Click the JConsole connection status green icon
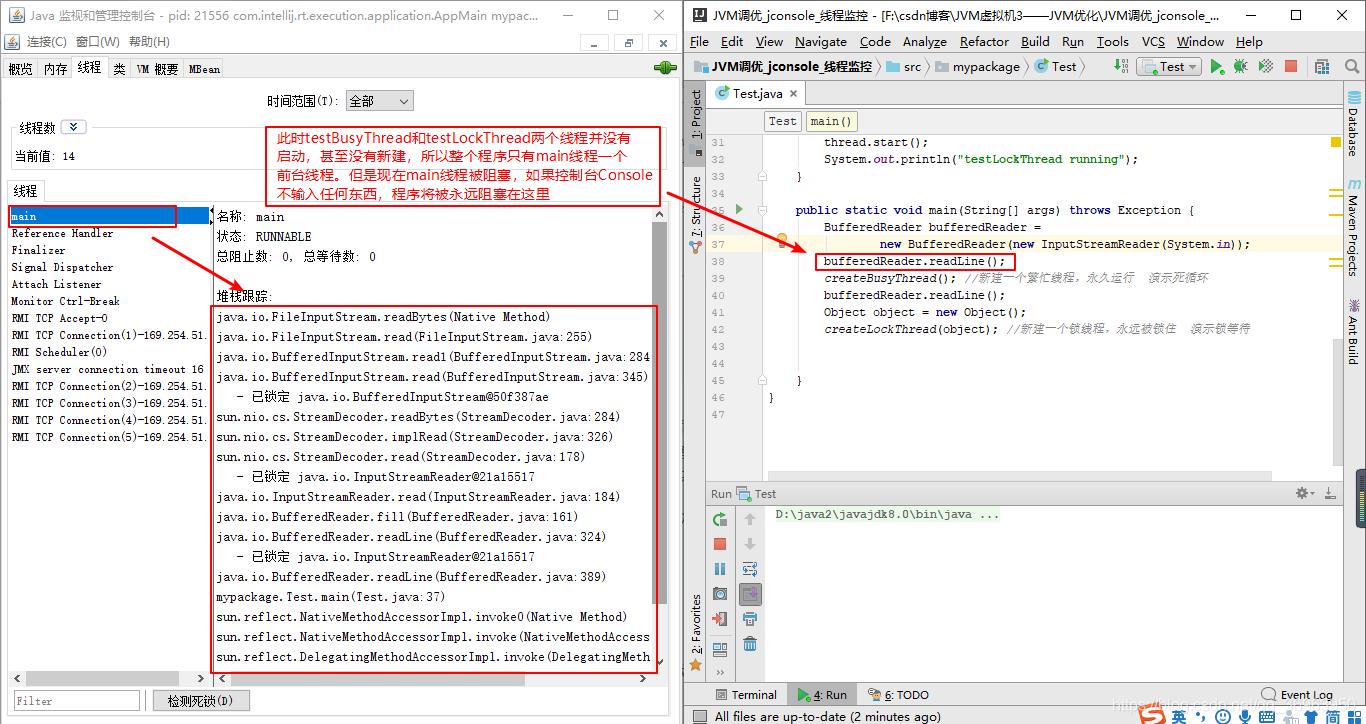The image size is (1366, 724). tap(665, 67)
